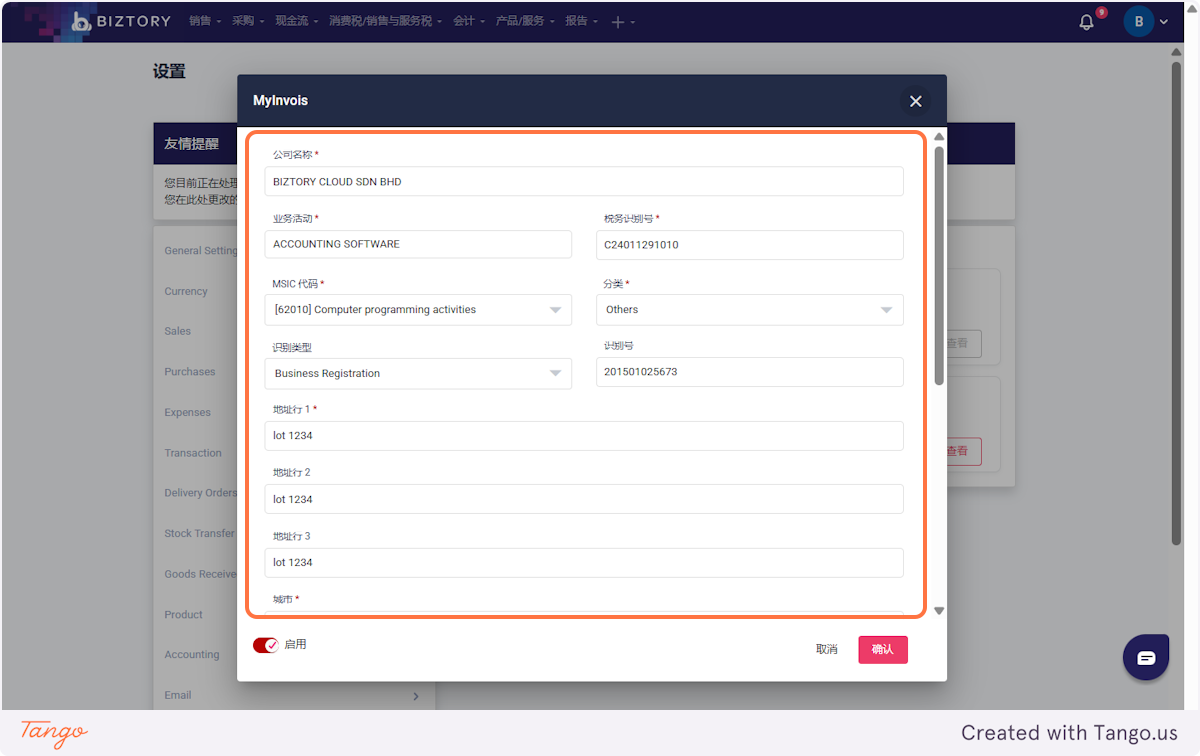Select Sales in settings sidebar
1200x756 pixels.
click(177, 332)
